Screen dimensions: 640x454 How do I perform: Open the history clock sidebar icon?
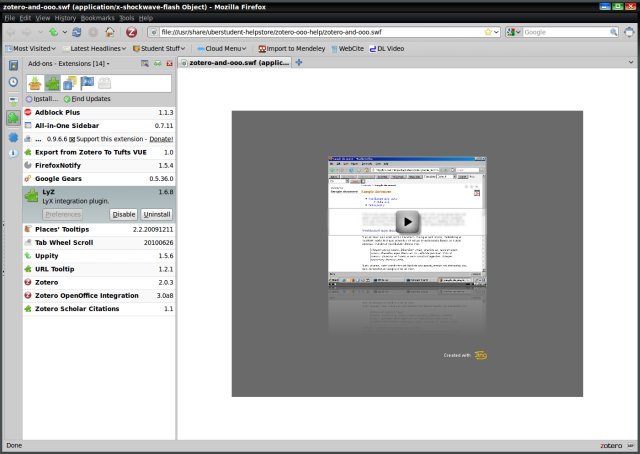point(13,82)
